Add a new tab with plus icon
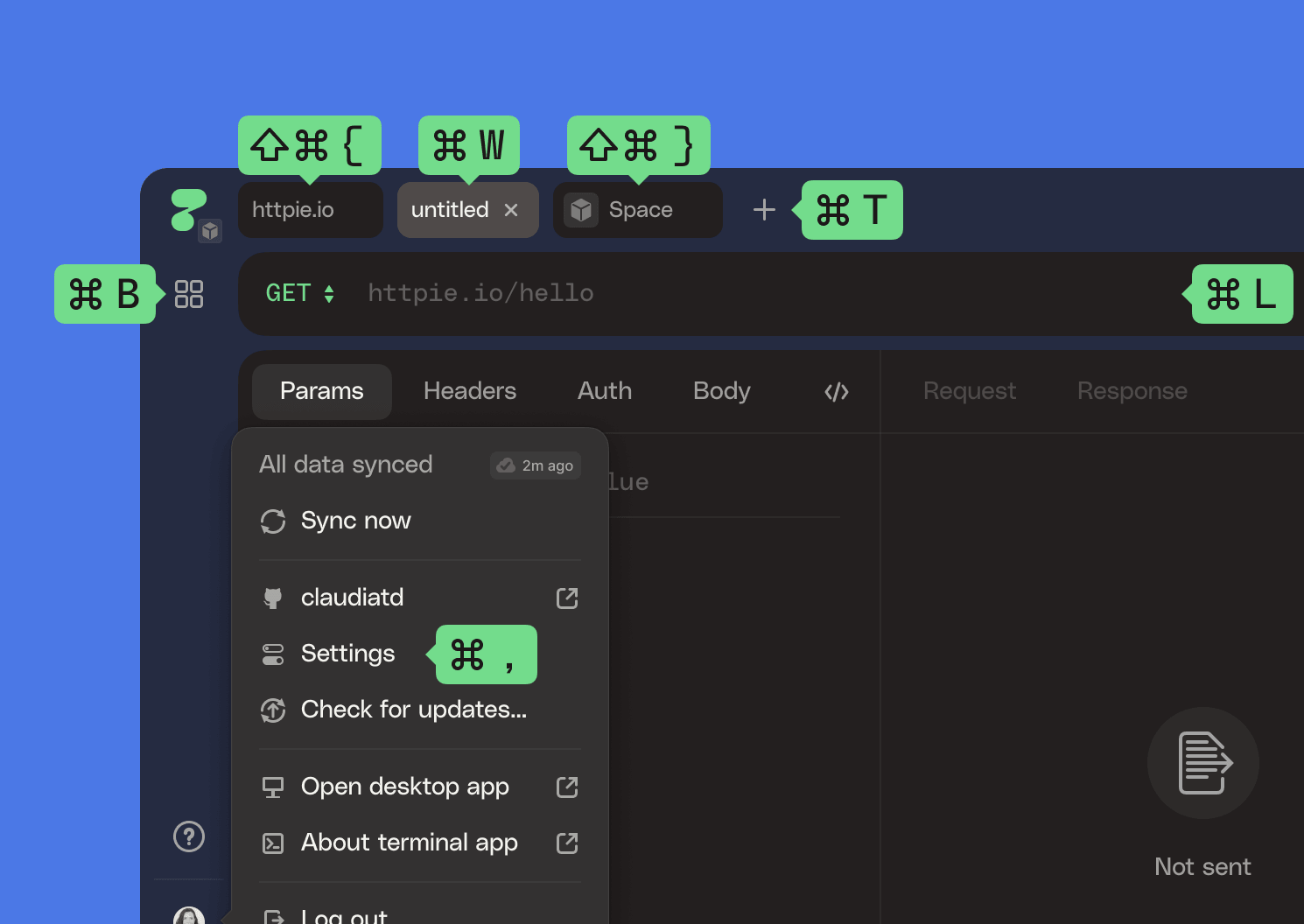The height and width of the screenshot is (924, 1304). [764, 210]
